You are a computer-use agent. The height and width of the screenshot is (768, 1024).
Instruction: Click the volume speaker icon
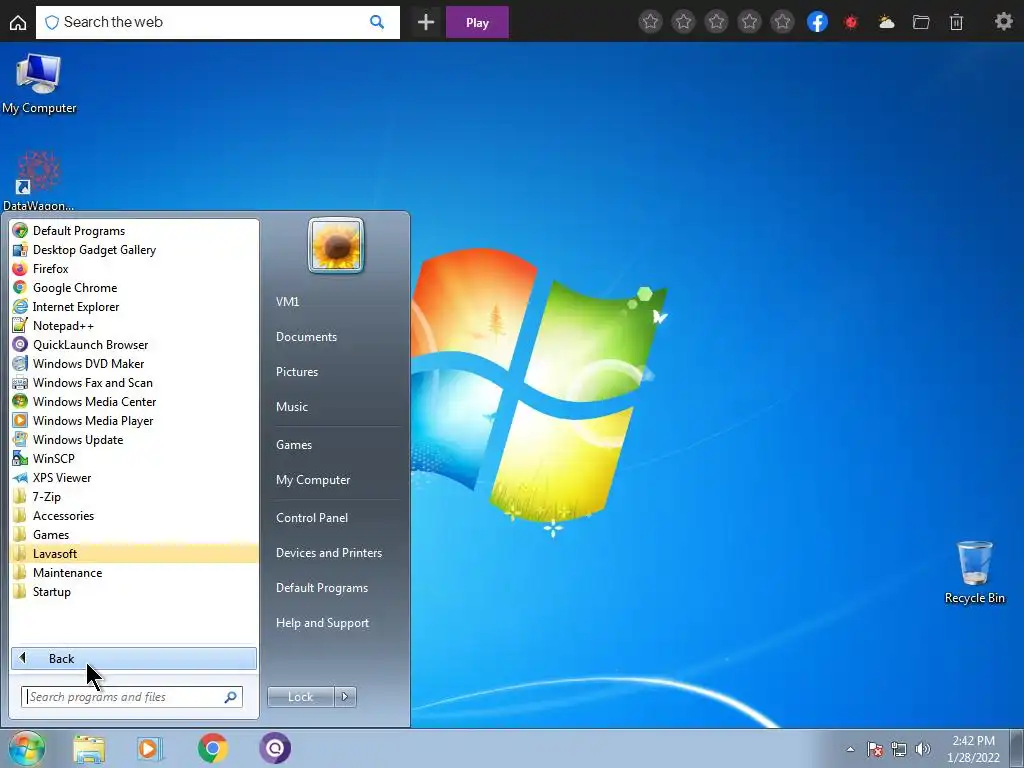923,749
